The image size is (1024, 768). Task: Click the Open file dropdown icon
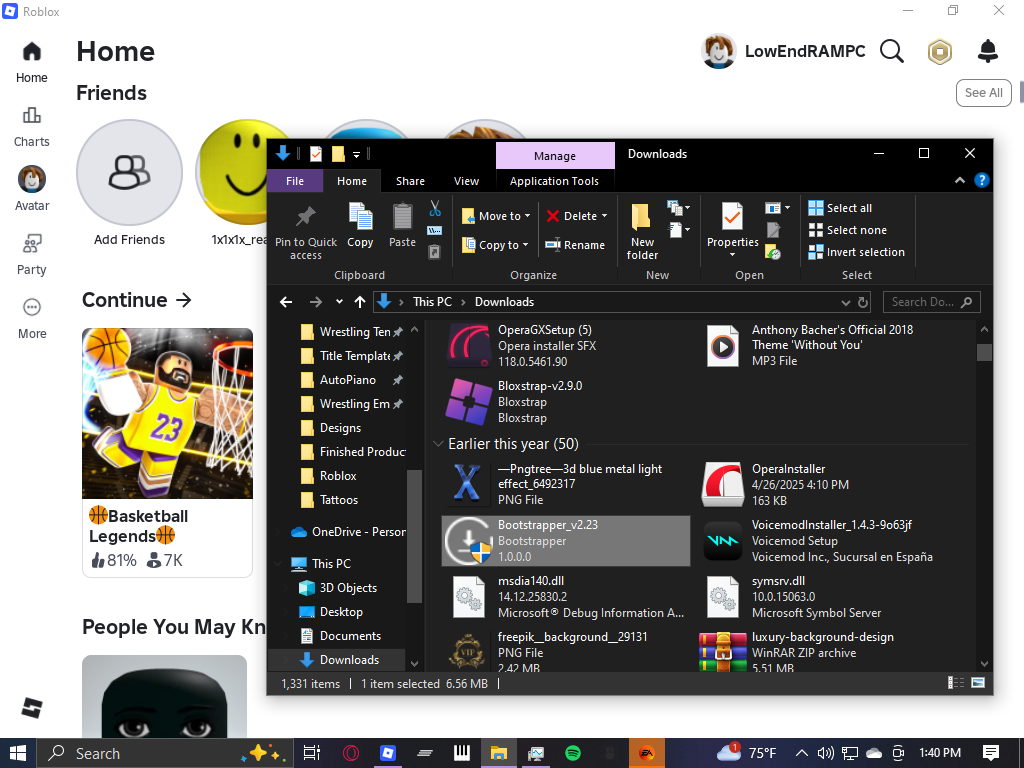point(777,208)
